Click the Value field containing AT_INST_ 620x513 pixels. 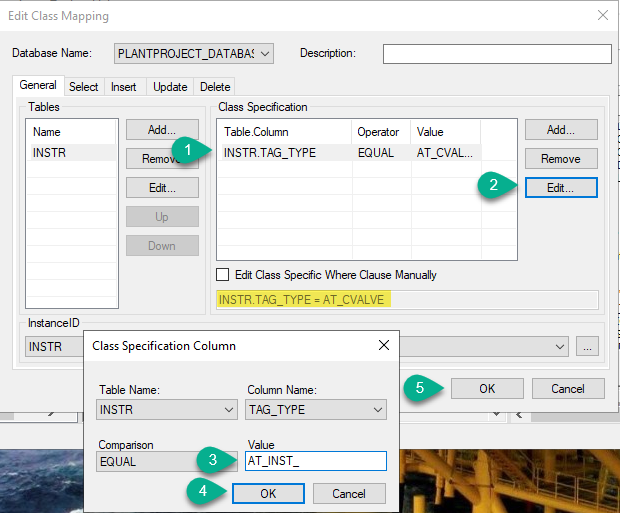[x=316, y=461]
